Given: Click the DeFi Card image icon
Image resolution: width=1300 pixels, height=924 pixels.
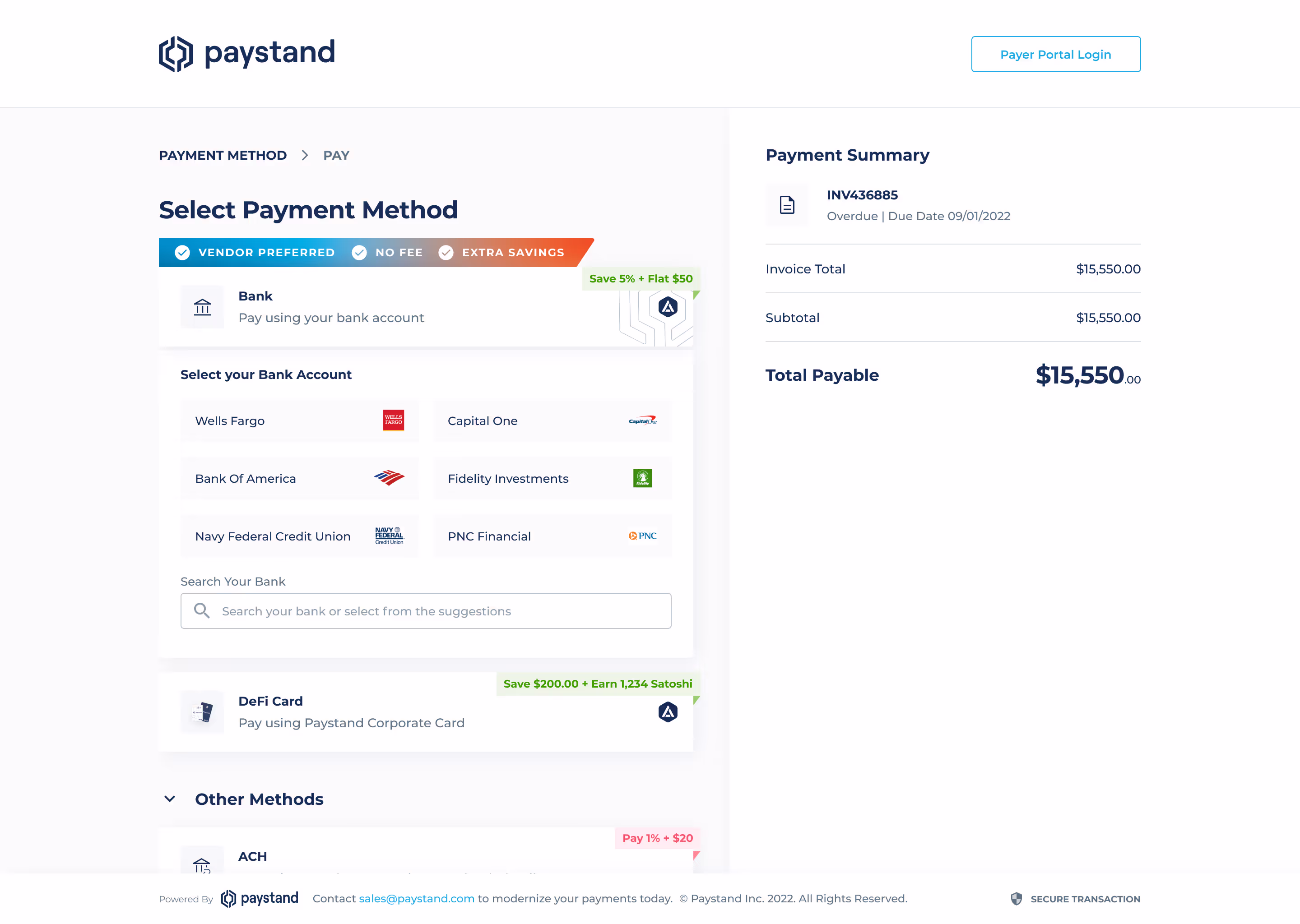Looking at the screenshot, I should 202,712.
